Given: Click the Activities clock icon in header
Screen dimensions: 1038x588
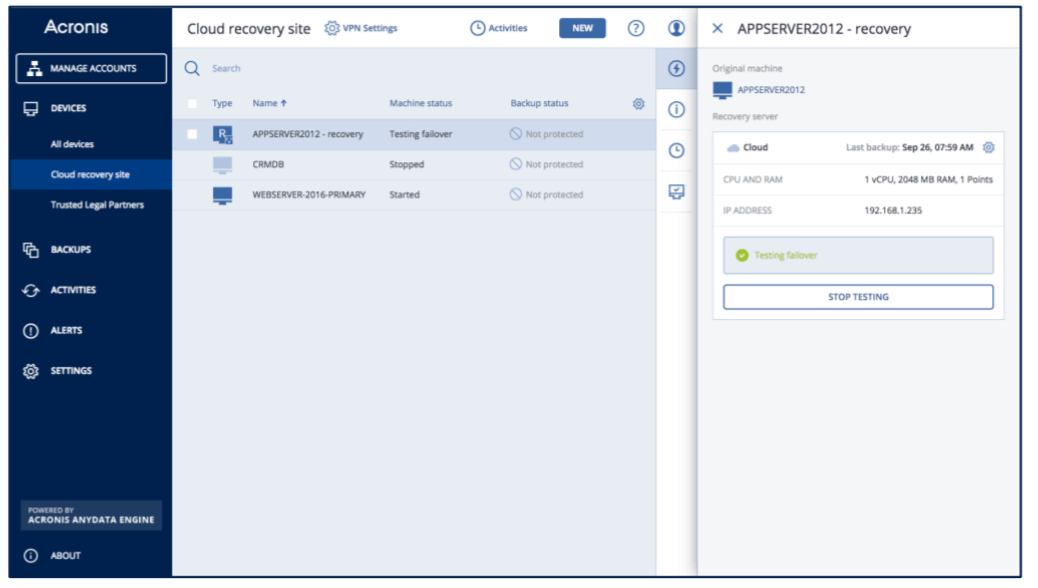Looking at the screenshot, I should coord(477,28).
